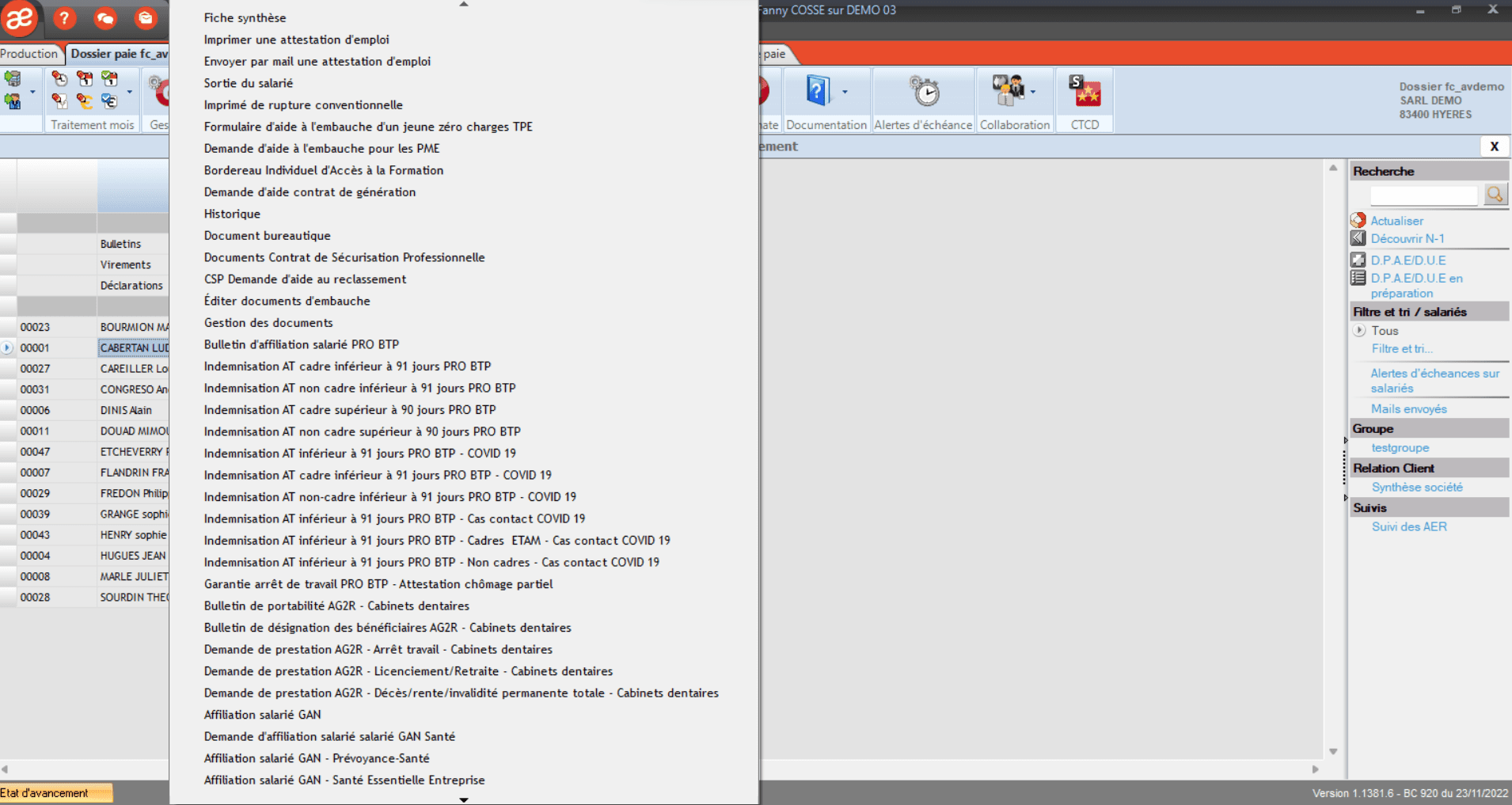Open Découvrir N-1 link

pyautogui.click(x=1408, y=238)
